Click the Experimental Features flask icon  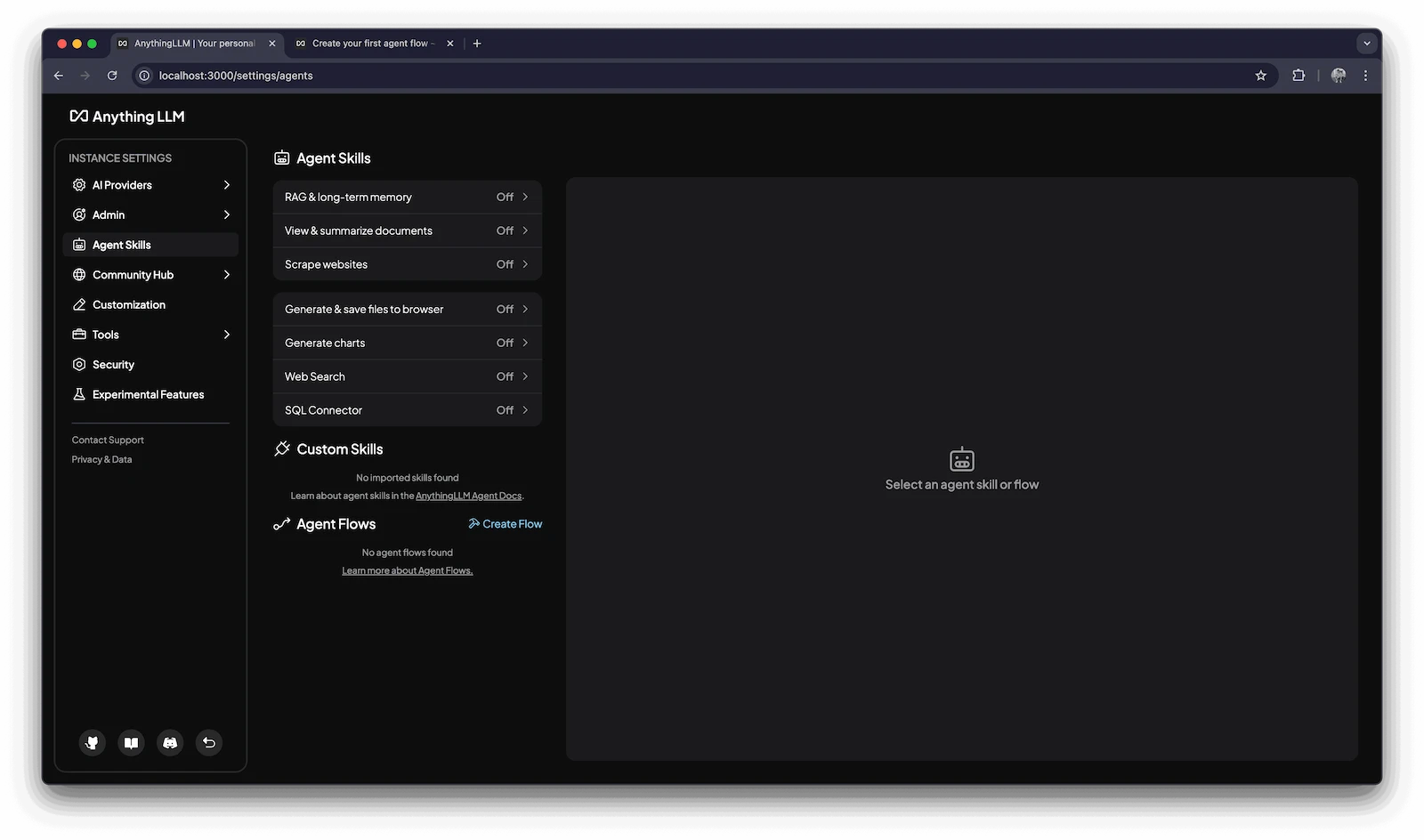point(79,394)
